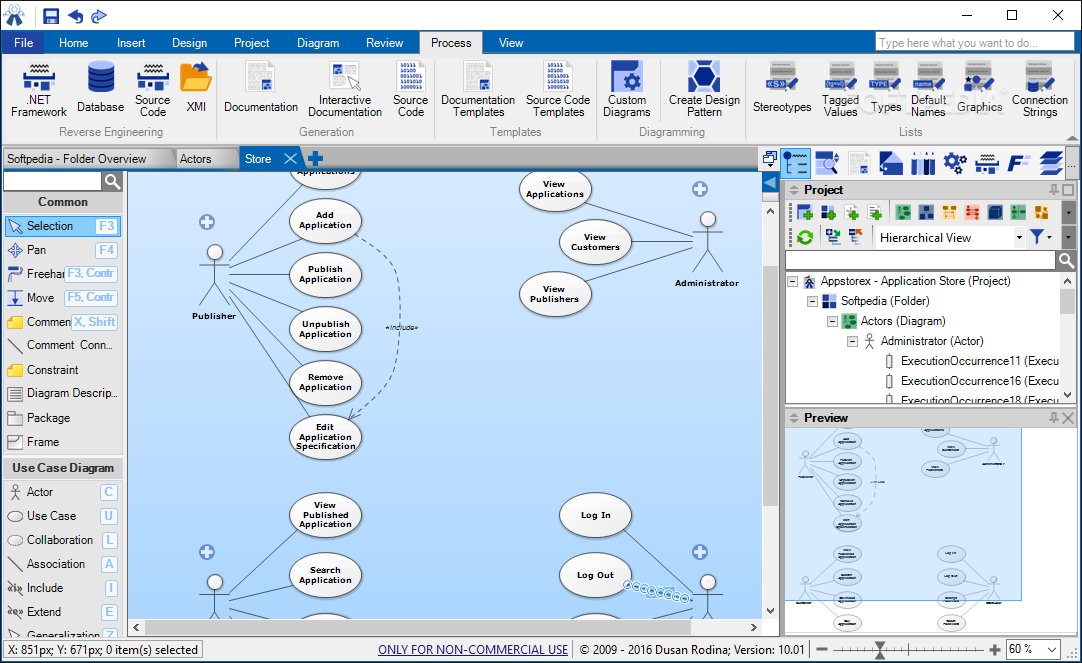Collapse the Preview panel header arrows

pos(794,418)
